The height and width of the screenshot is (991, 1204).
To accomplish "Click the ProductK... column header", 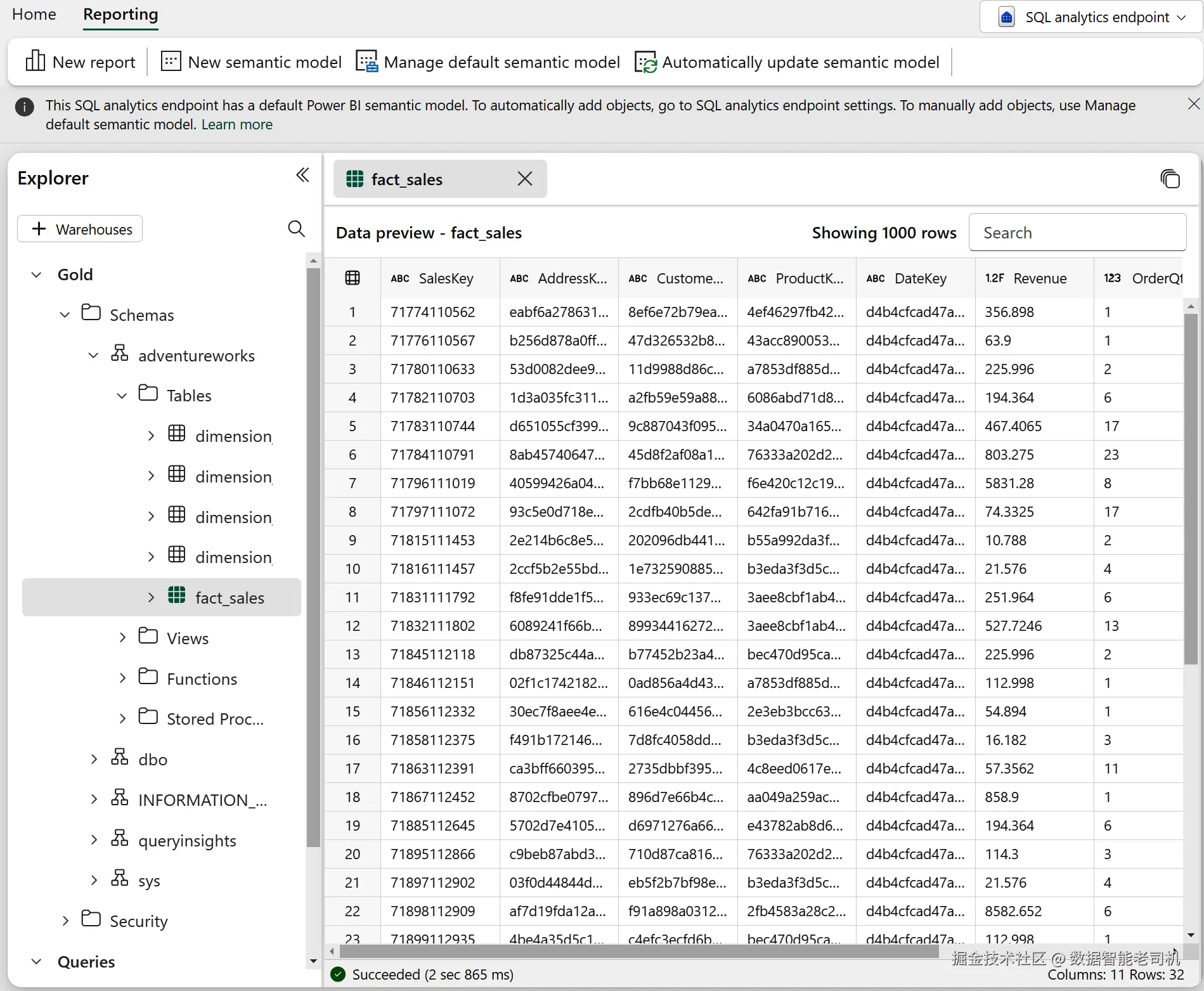I will click(796, 278).
